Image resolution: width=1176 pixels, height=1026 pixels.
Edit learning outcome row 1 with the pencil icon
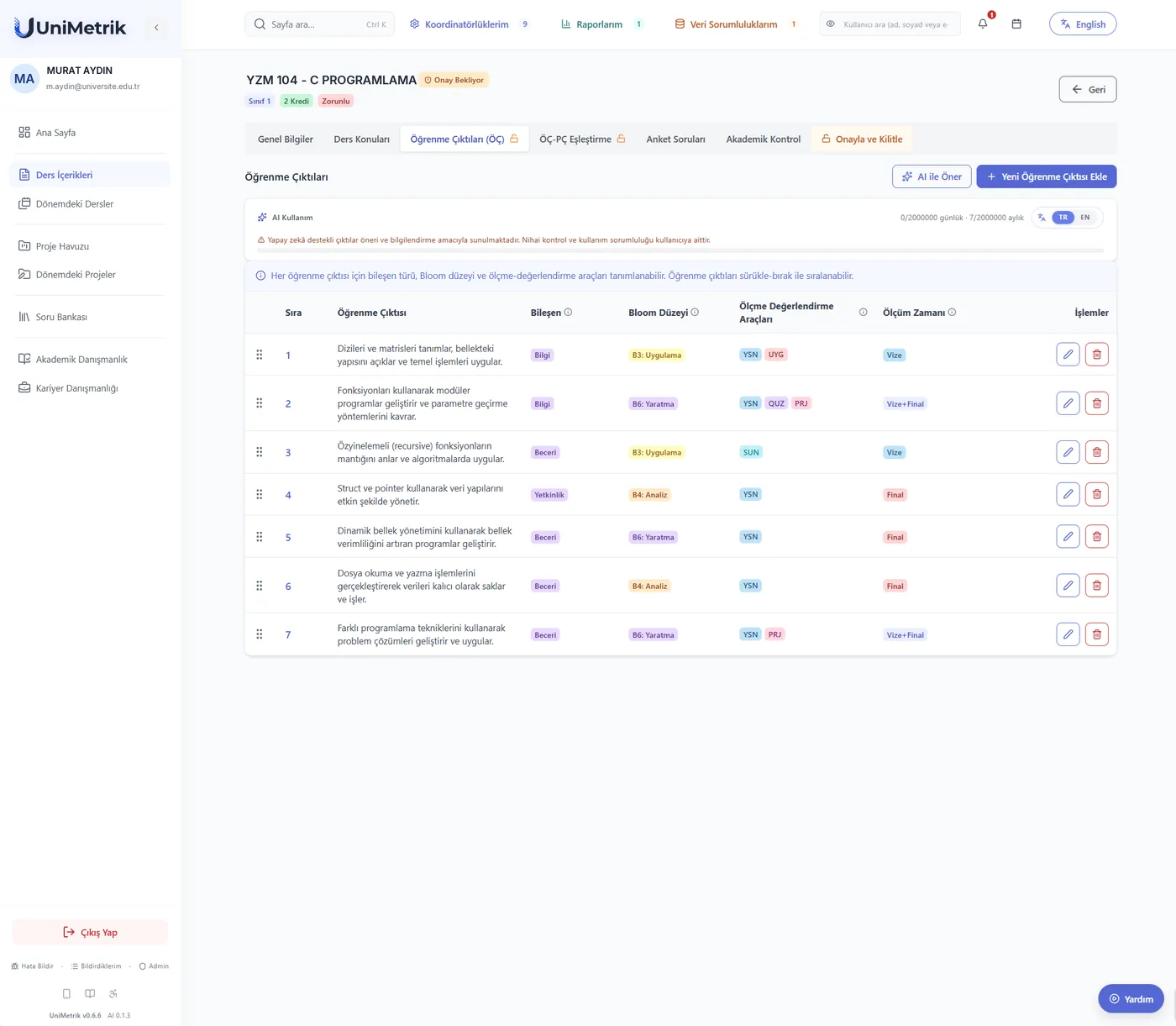click(x=1068, y=355)
